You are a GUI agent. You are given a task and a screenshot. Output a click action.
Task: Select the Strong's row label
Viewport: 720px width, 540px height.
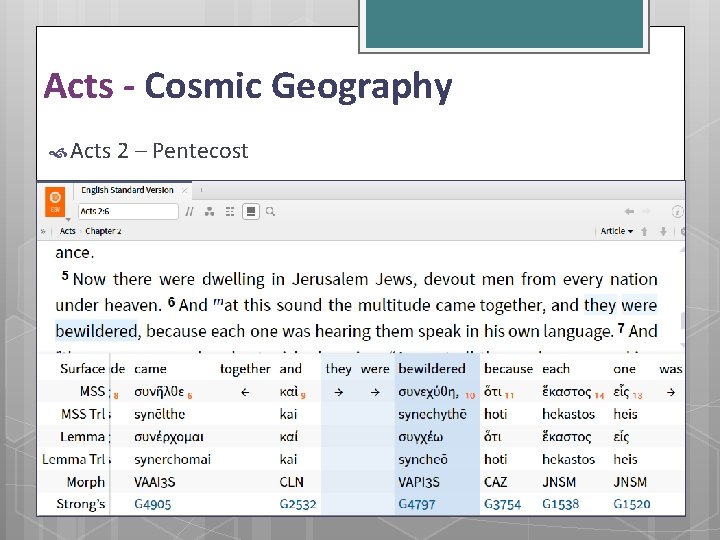81,504
